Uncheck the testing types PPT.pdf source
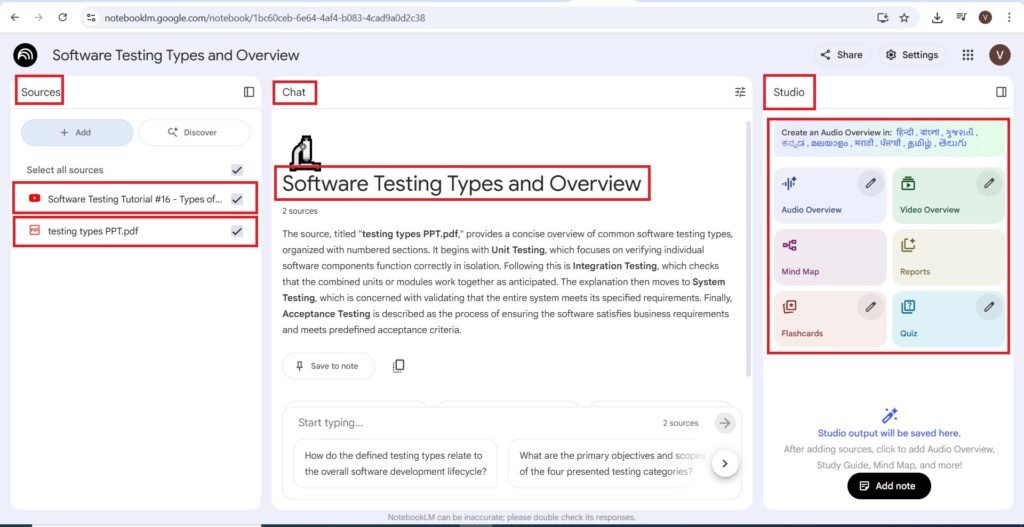Screen dimensions: 1024x527 click(237, 231)
